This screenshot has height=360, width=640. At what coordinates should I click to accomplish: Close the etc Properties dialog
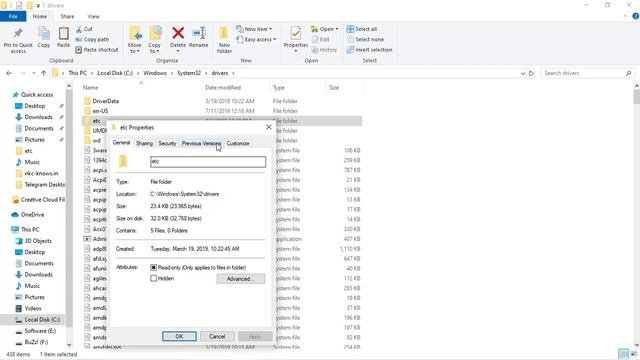[x=269, y=127]
